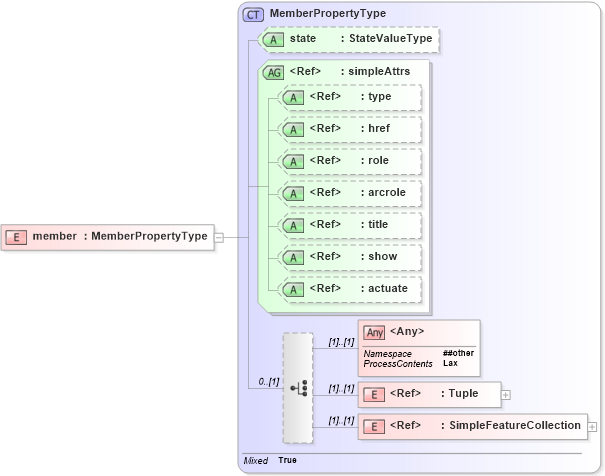Select the actuate attribute label

tap(388, 288)
